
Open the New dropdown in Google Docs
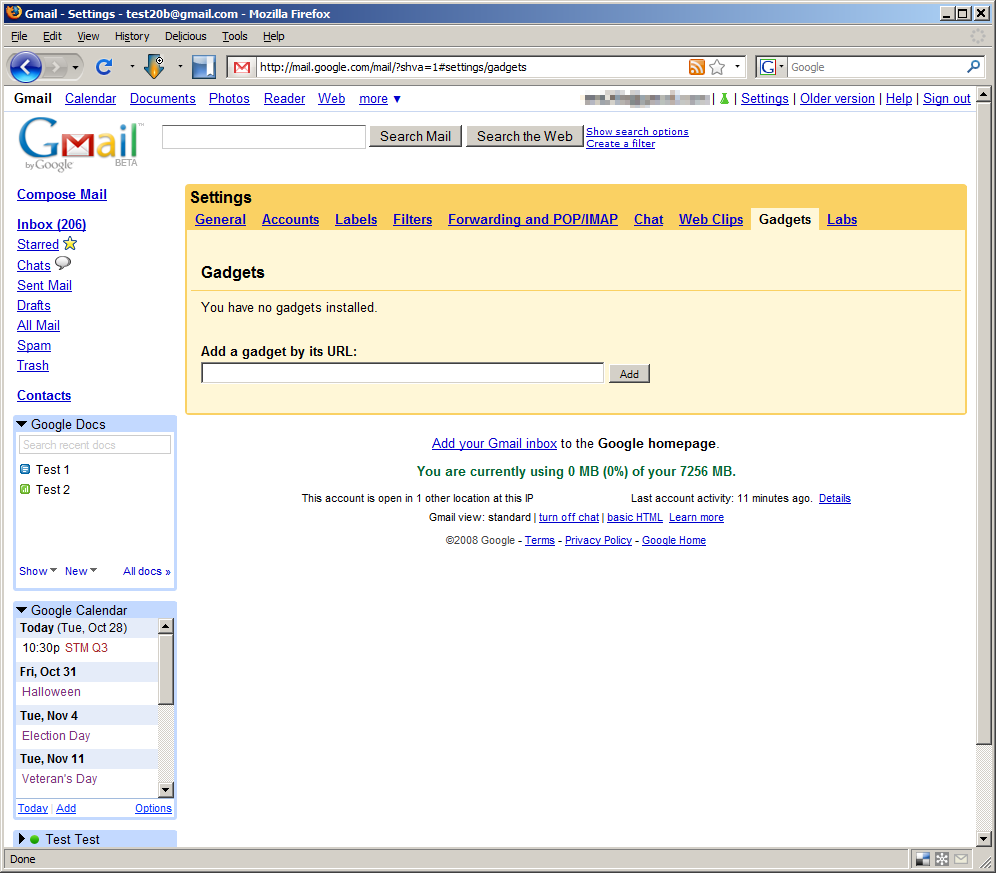click(81, 571)
